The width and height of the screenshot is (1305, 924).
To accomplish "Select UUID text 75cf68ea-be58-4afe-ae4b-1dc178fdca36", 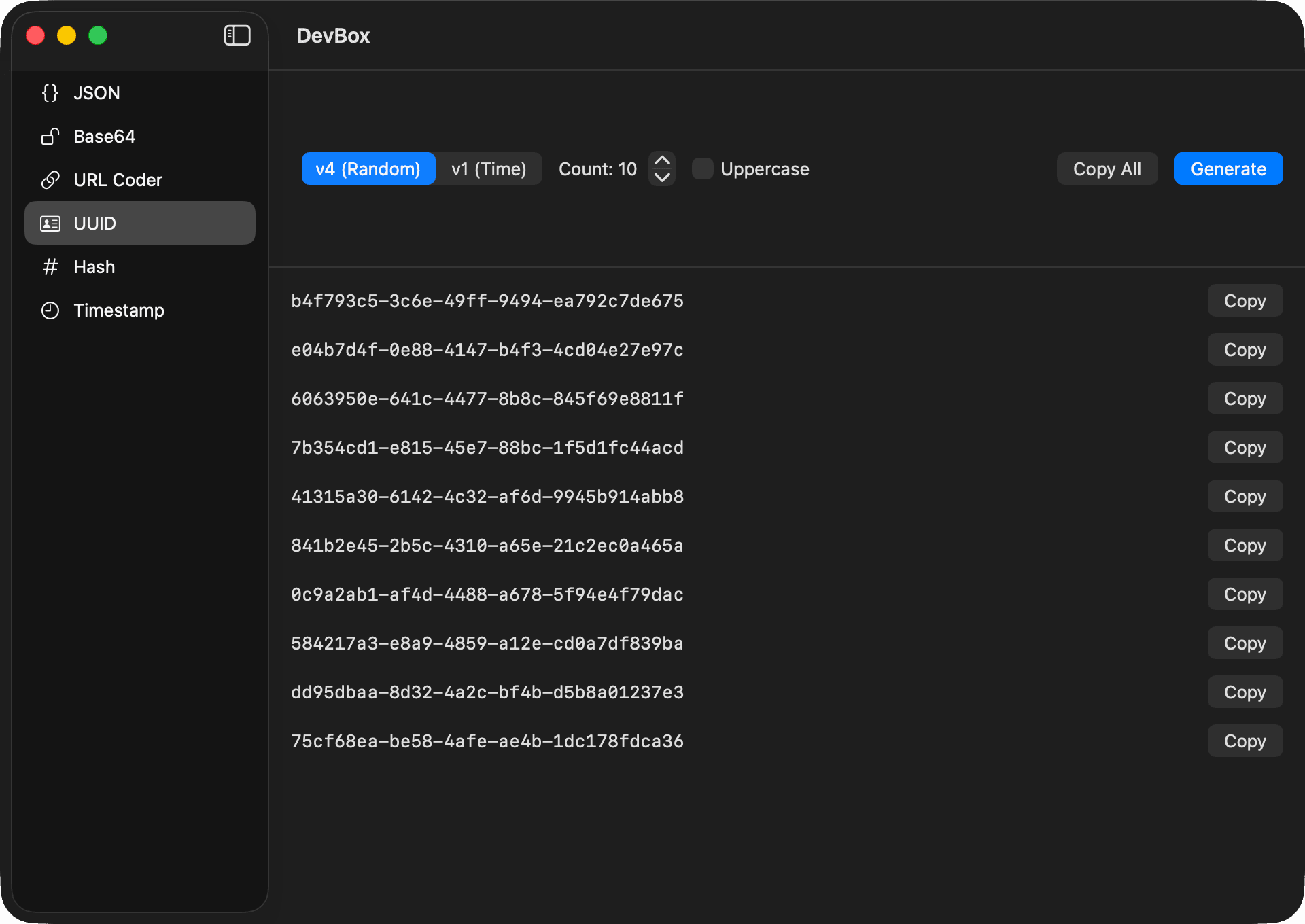I will coord(487,741).
